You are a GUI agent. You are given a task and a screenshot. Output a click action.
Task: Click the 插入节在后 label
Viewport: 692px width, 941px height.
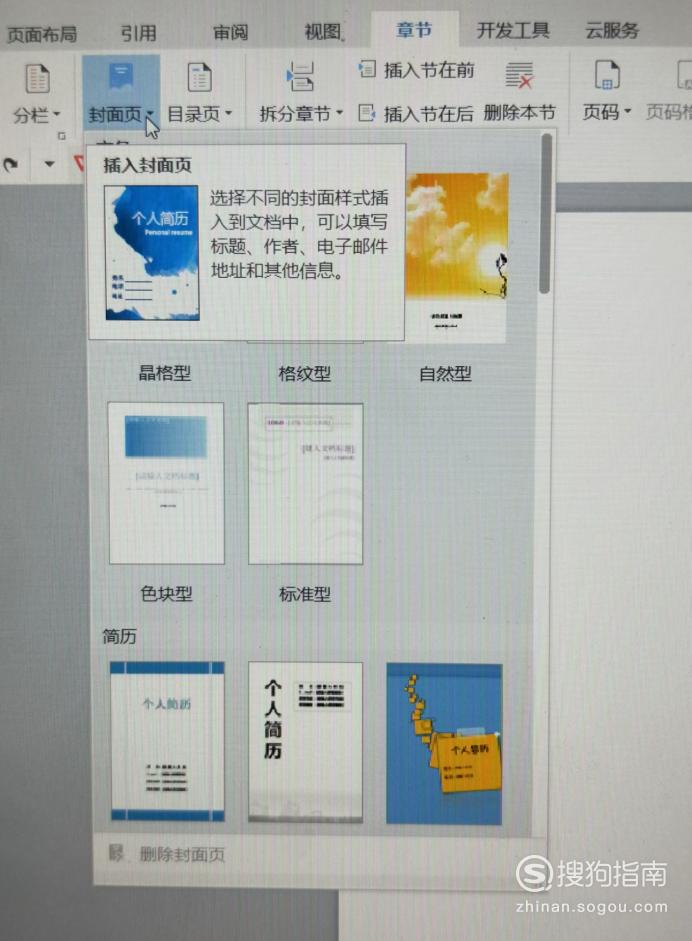point(429,113)
